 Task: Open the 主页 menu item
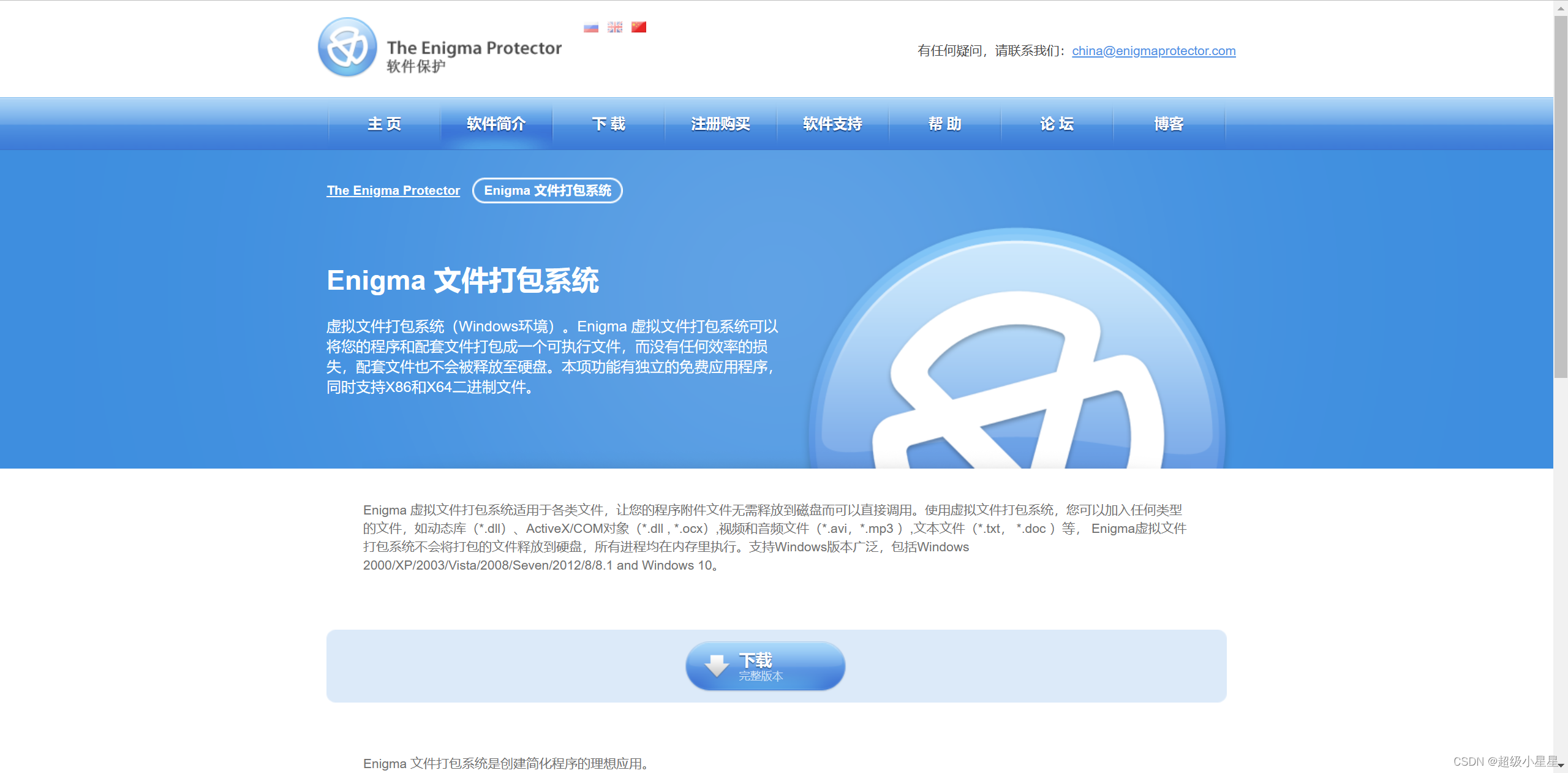point(385,124)
